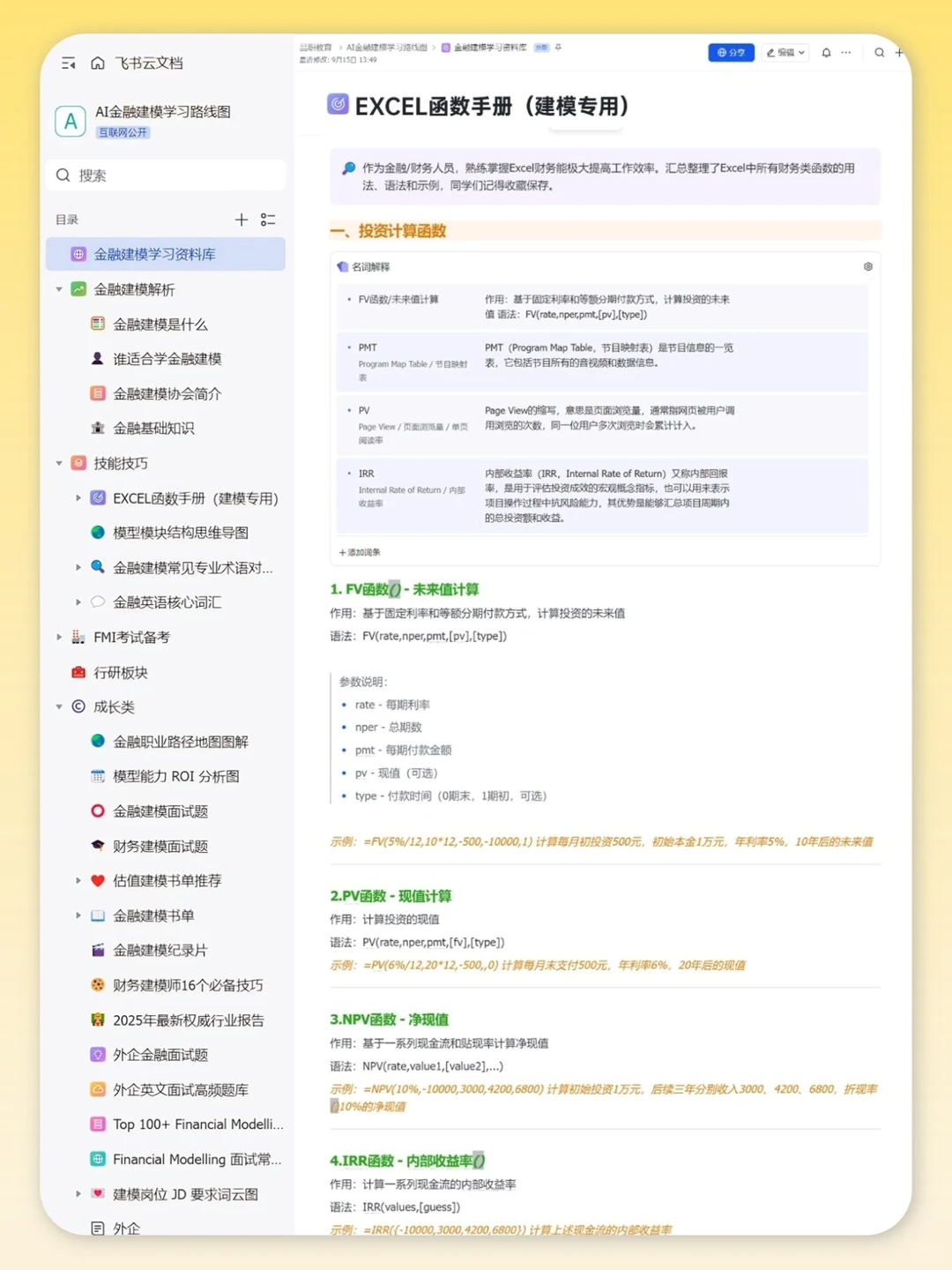Open 模型模块结构思维导图 page

click(181, 533)
